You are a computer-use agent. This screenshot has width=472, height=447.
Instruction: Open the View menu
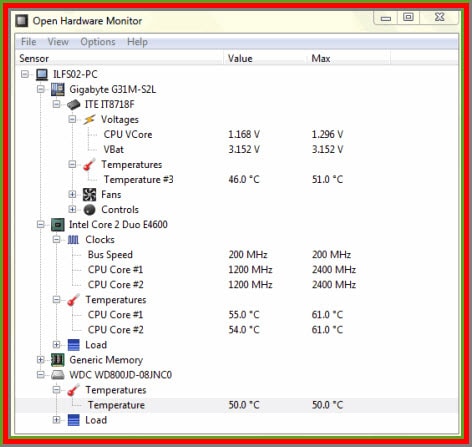click(58, 42)
